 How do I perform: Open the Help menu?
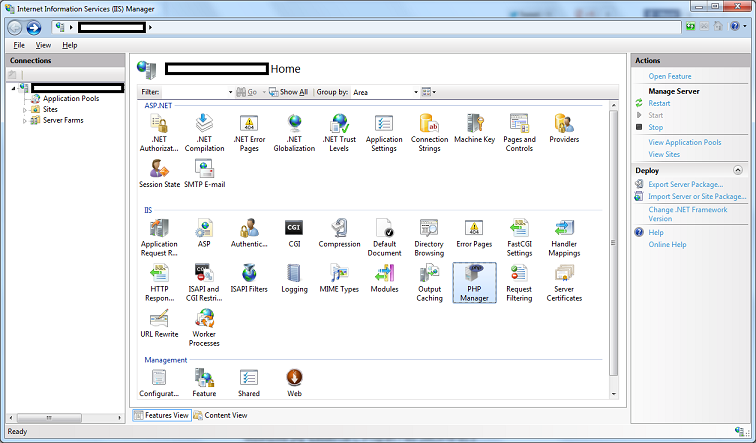(x=69, y=45)
